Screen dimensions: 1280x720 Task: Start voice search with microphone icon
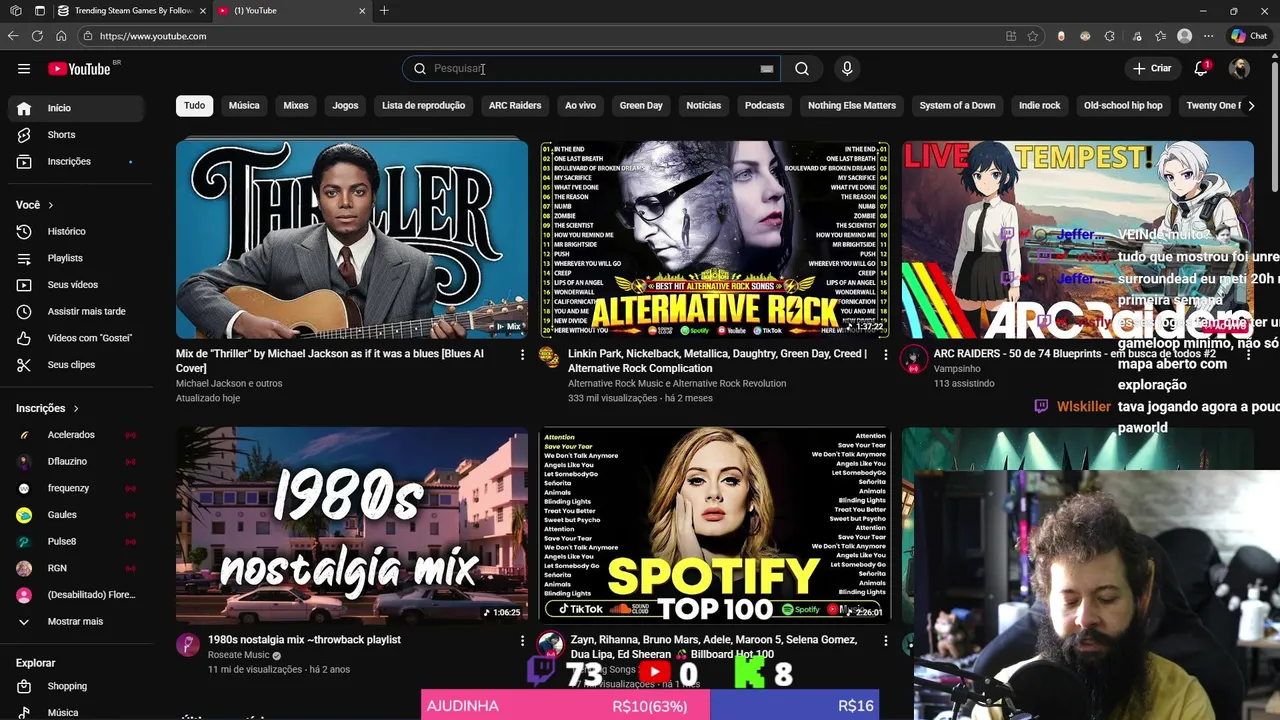click(x=847, y=68)
